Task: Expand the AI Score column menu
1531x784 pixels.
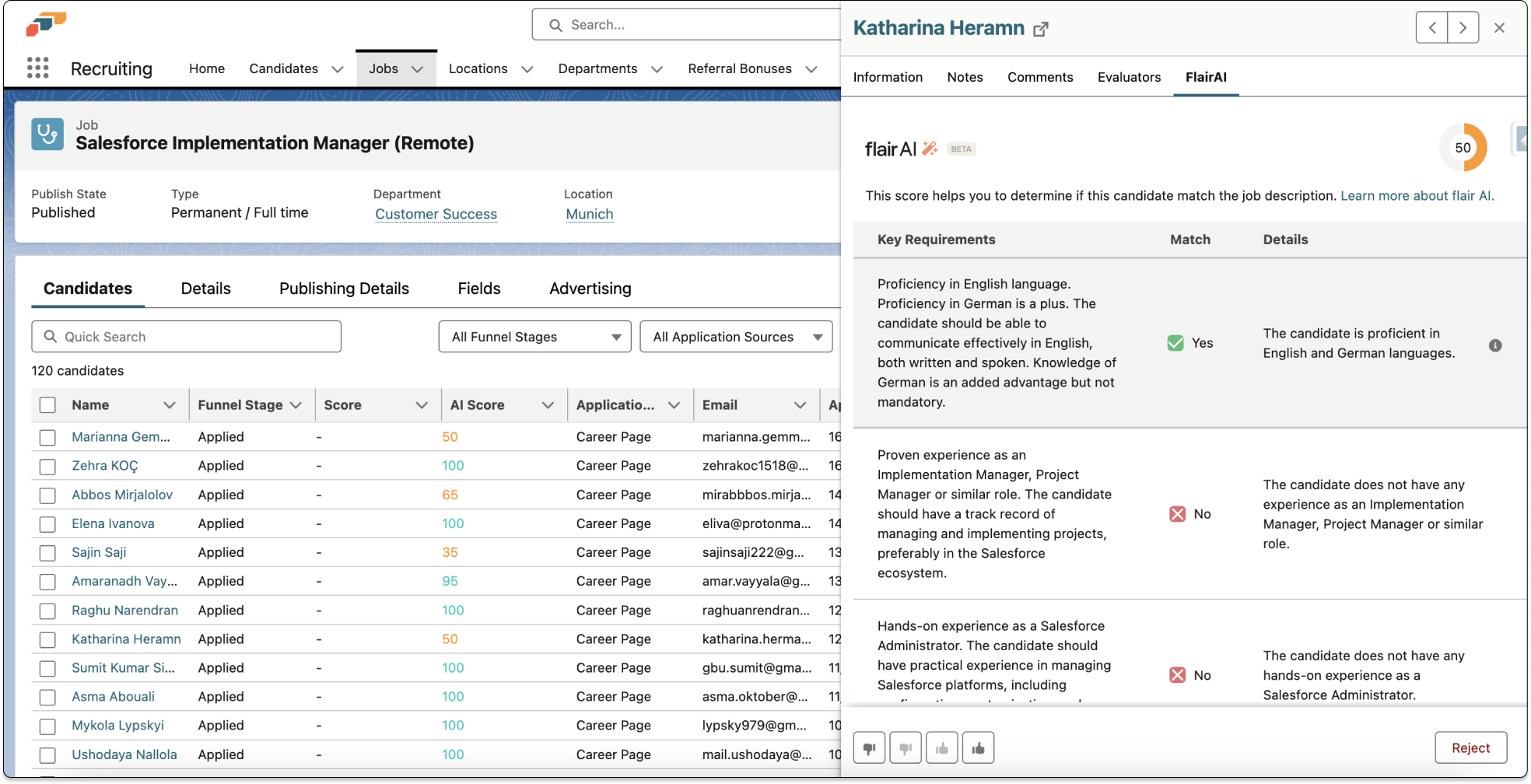Action: tap(548, 405)
